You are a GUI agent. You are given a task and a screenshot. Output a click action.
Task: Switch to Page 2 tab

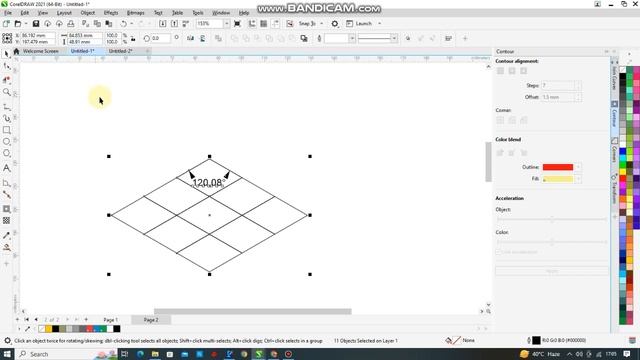151,320
